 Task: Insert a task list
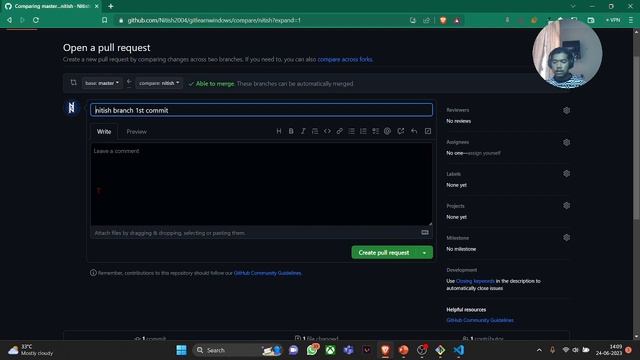click(376, 131)
